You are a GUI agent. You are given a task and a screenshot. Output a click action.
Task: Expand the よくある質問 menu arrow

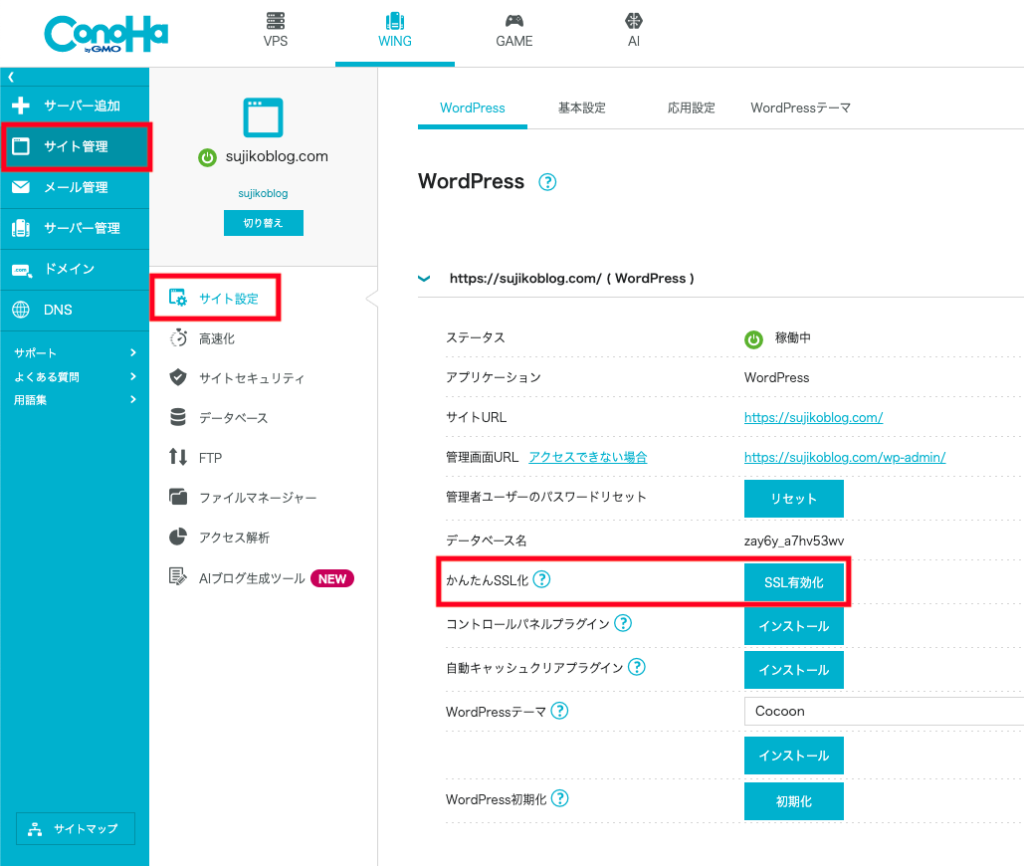pos(133,376)
